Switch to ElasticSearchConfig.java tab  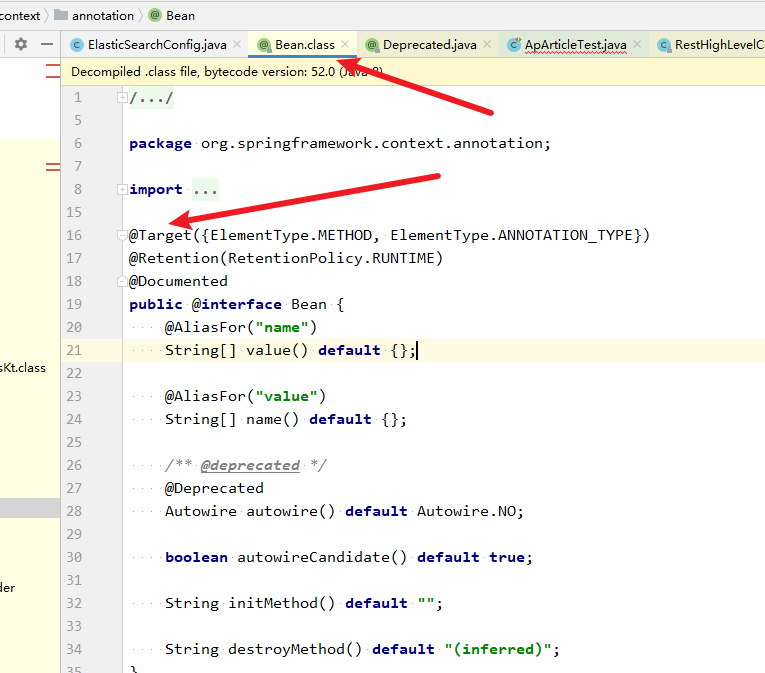click(x=157, y=45)
